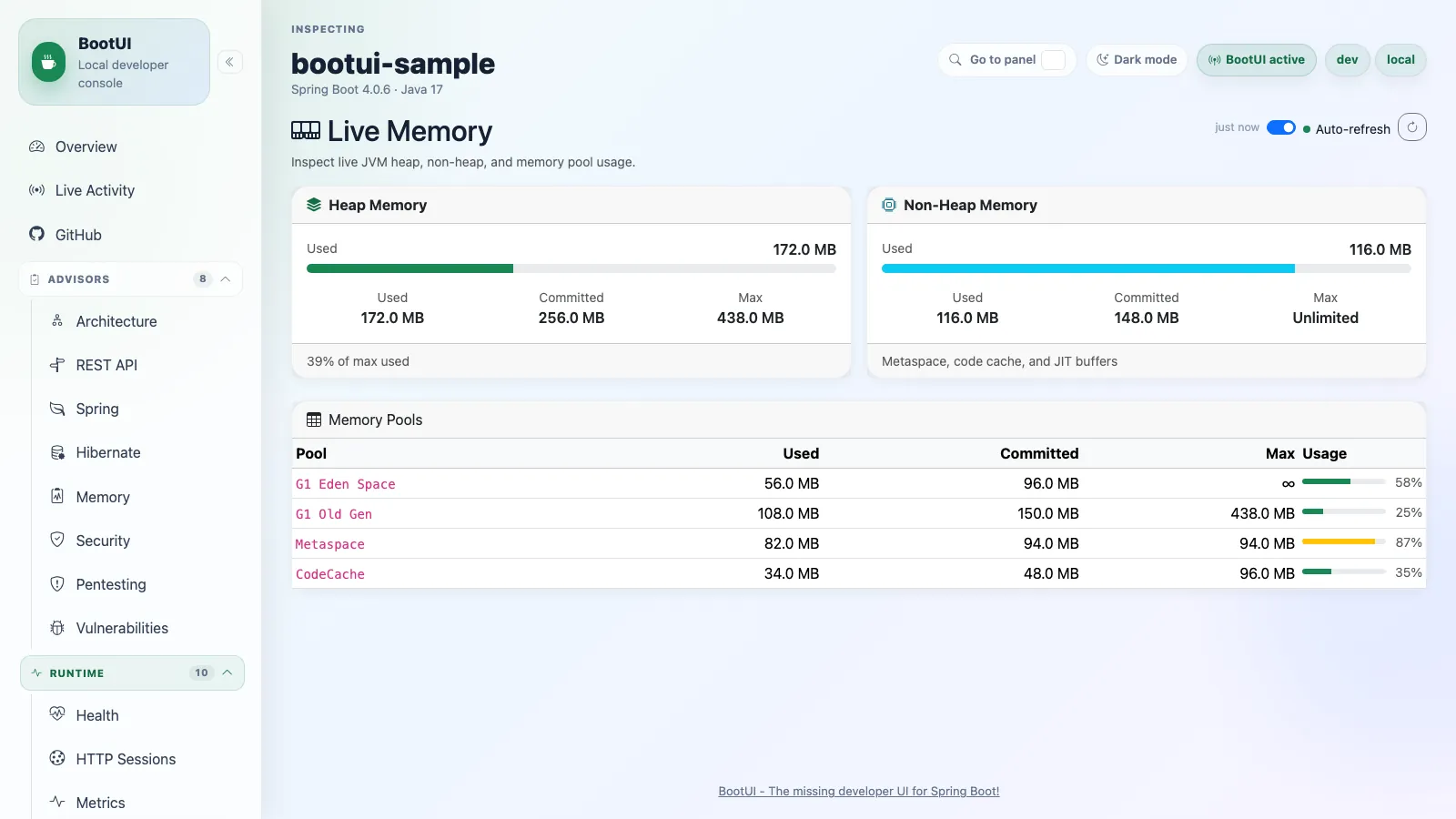Click the 39% of max used text
Image resolution: width=1456 pixels, height=819 pixels.
[358, 361]
